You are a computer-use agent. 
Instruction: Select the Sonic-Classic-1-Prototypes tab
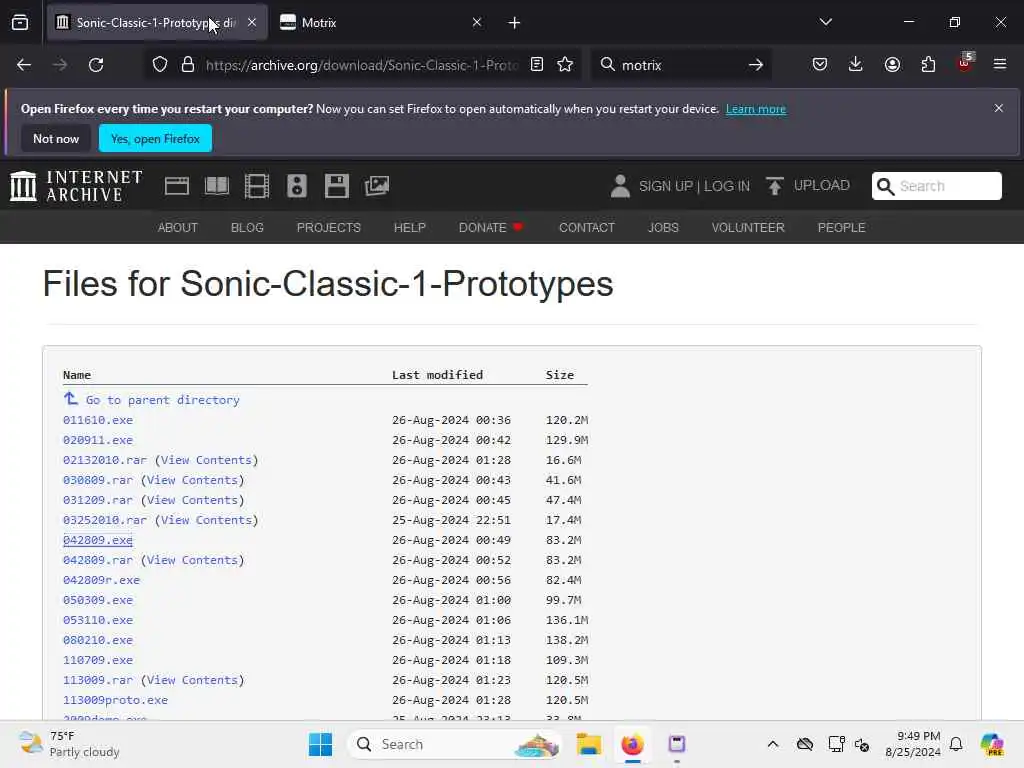point(157,22)
